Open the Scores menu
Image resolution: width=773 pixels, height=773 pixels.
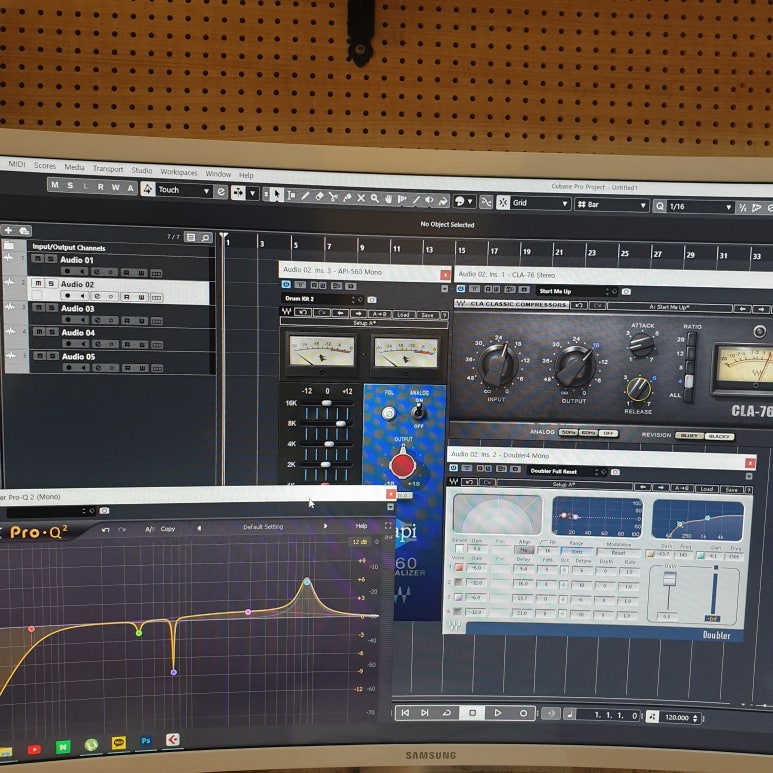45,166
